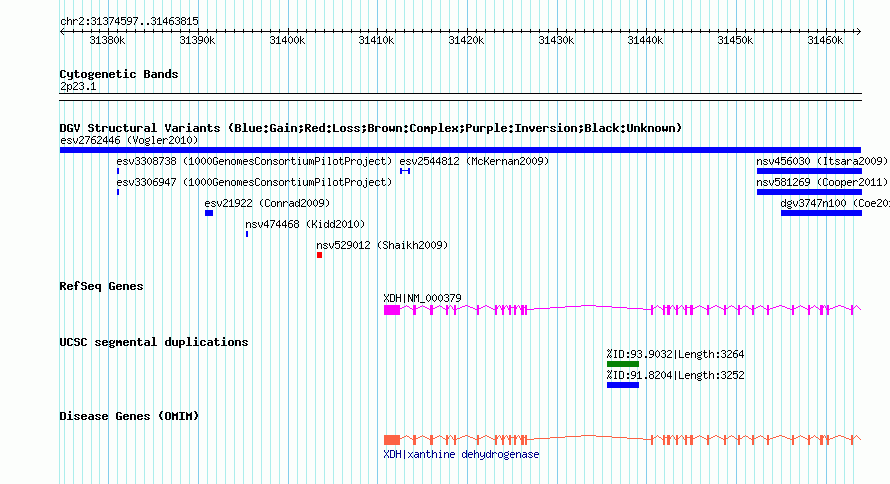Select the blue nsv581269 variant bar
890x484 pixels.
809,192
